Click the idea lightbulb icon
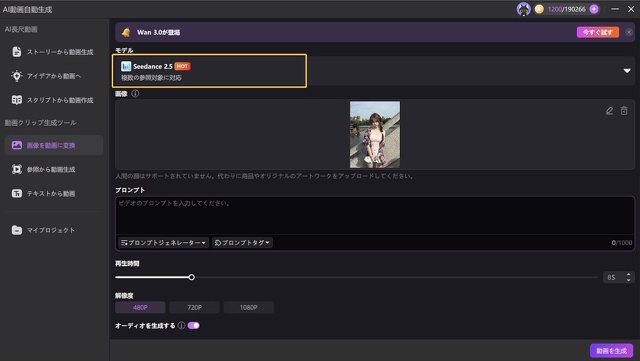The width and height of the screenshot is (640, 361). 17,76
